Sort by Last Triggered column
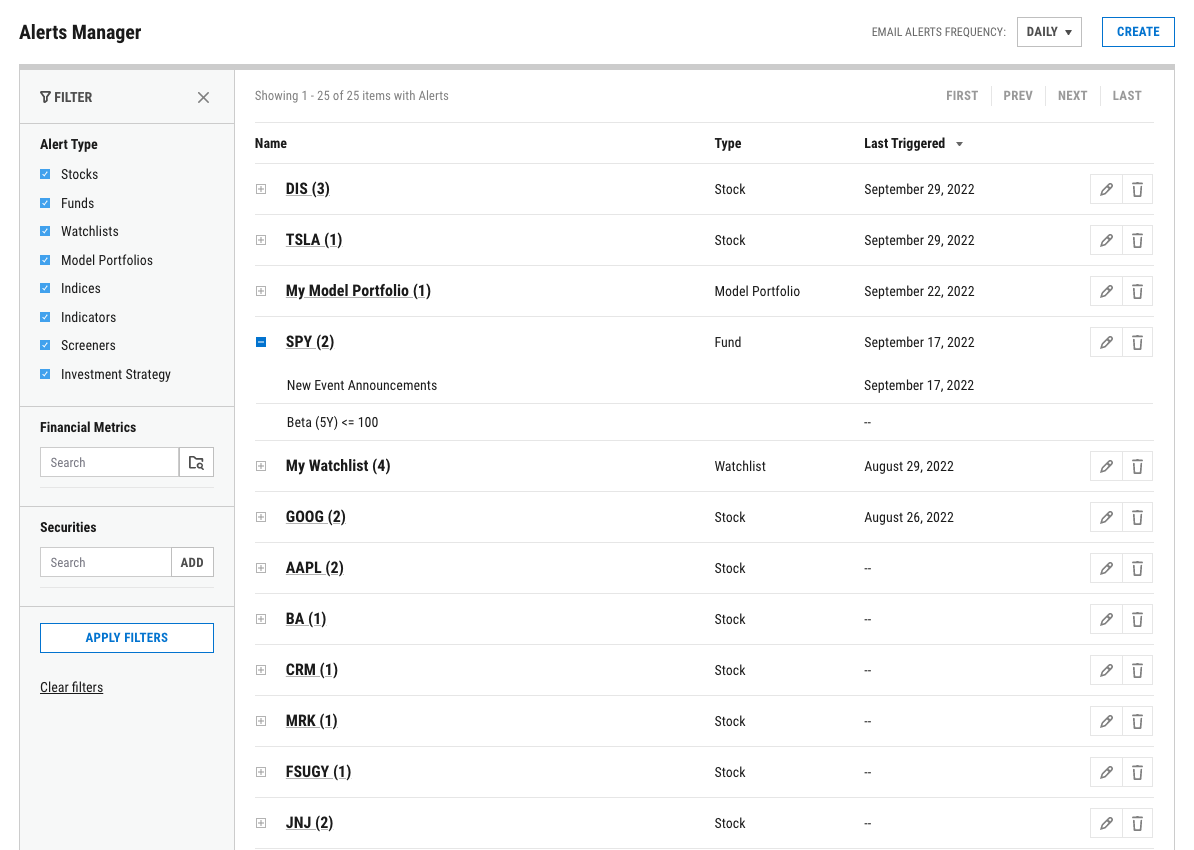The image size is (1194, 850). pos(913,144)
